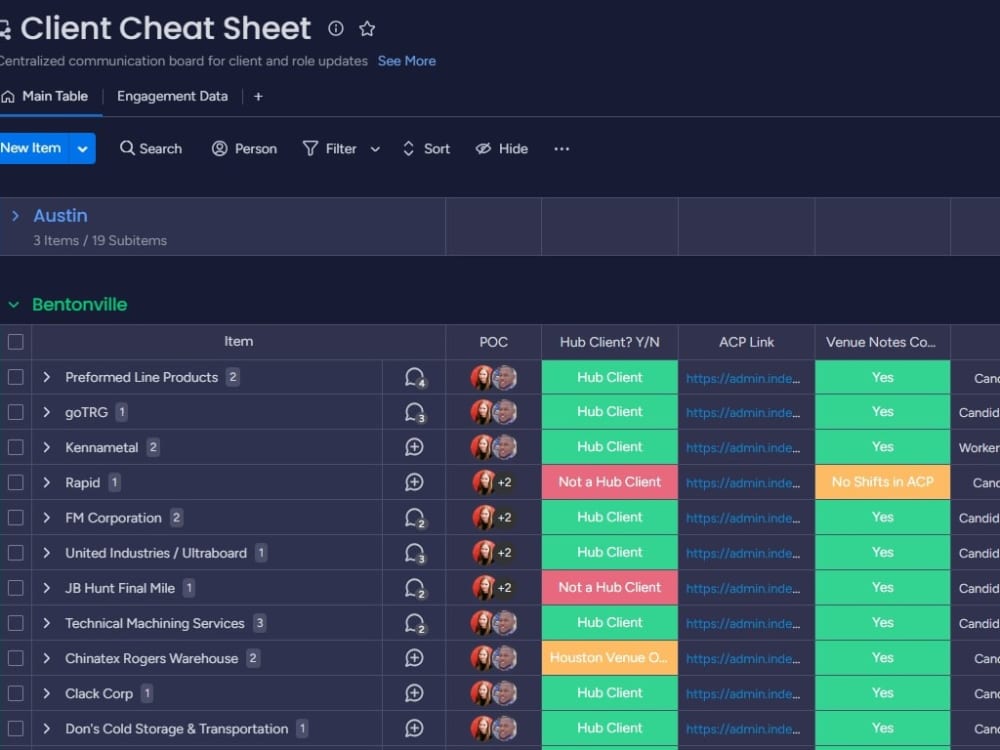
Task: Open JB Hunt Final Mile updates
Action: click(415, 588)
